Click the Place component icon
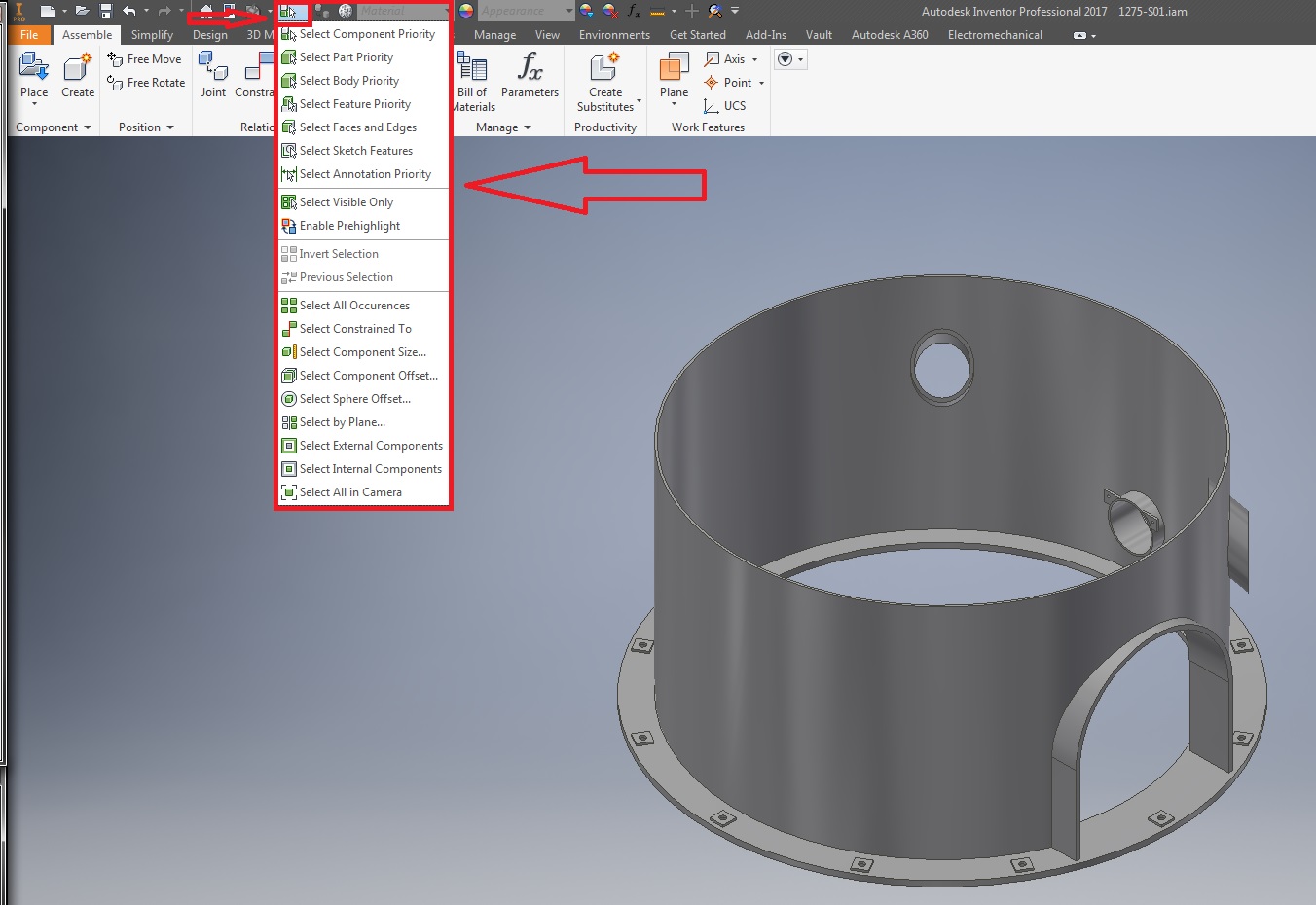This screenshot has width=1316, height=905. [x=33, y=67]
